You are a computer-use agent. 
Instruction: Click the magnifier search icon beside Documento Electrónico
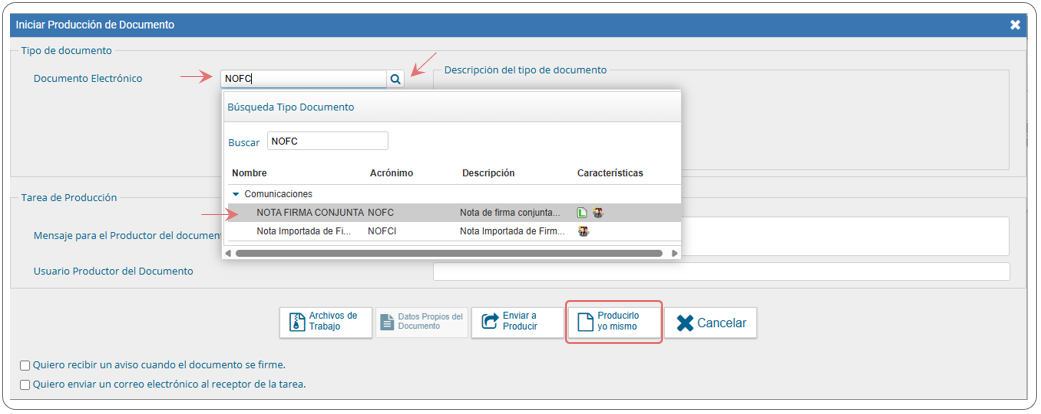(x=395, y=79)
